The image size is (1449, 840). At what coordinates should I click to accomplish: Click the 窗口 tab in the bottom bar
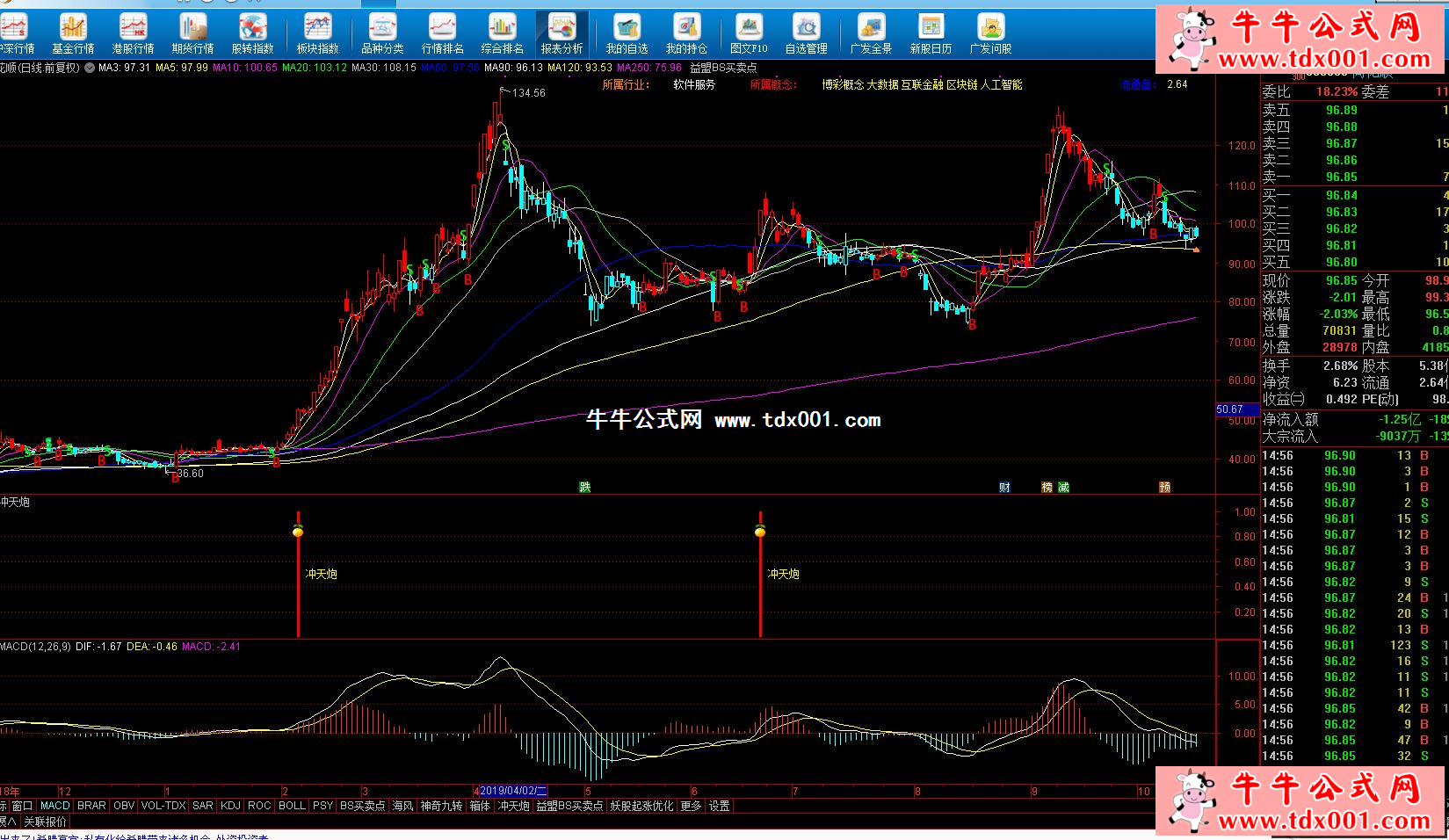[x=22, y=806]
